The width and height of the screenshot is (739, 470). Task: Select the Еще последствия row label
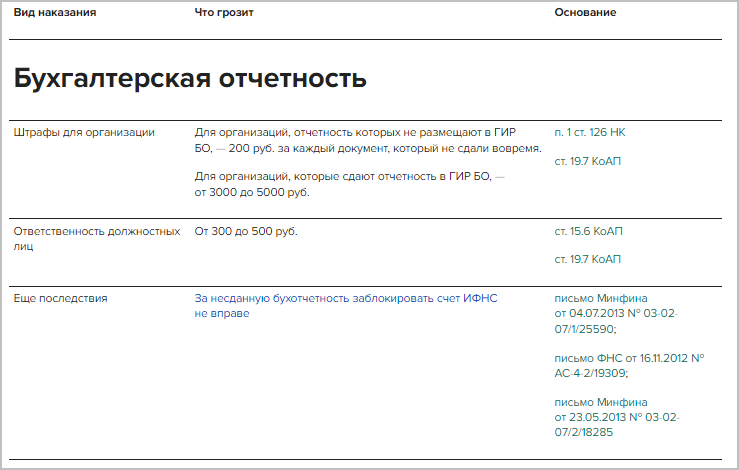click(60, 298)
